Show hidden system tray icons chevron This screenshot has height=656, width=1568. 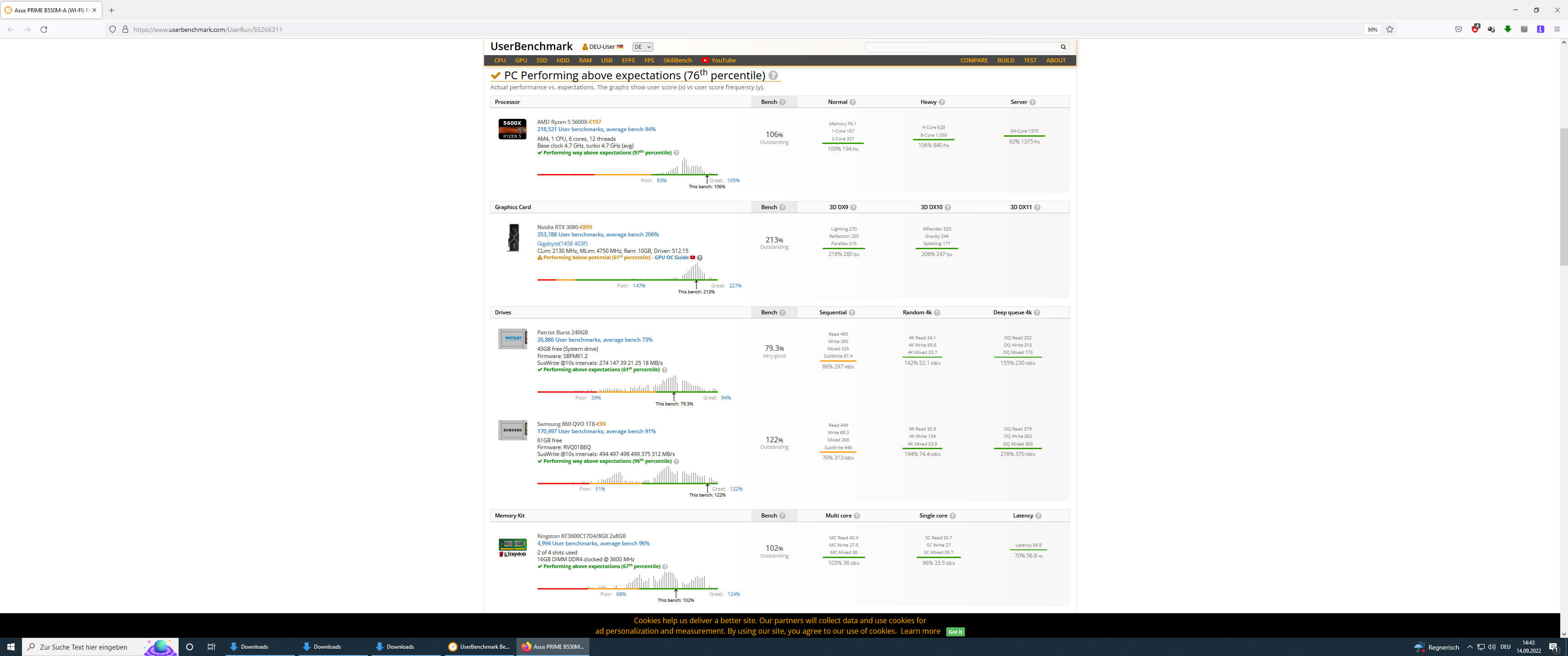pyautogui.click(x=1470, y=647)
